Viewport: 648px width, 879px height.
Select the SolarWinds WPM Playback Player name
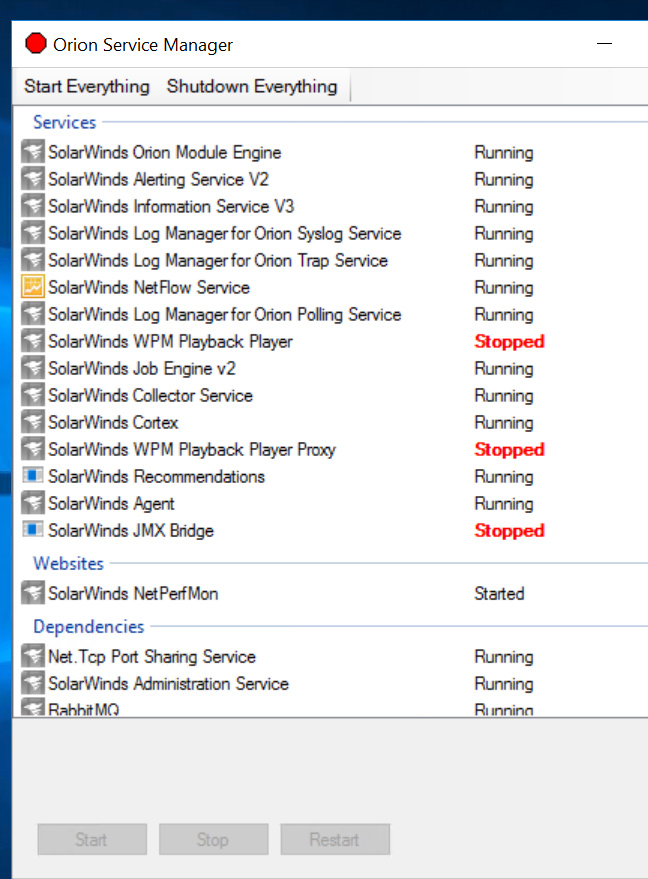[x=170, y=341]
